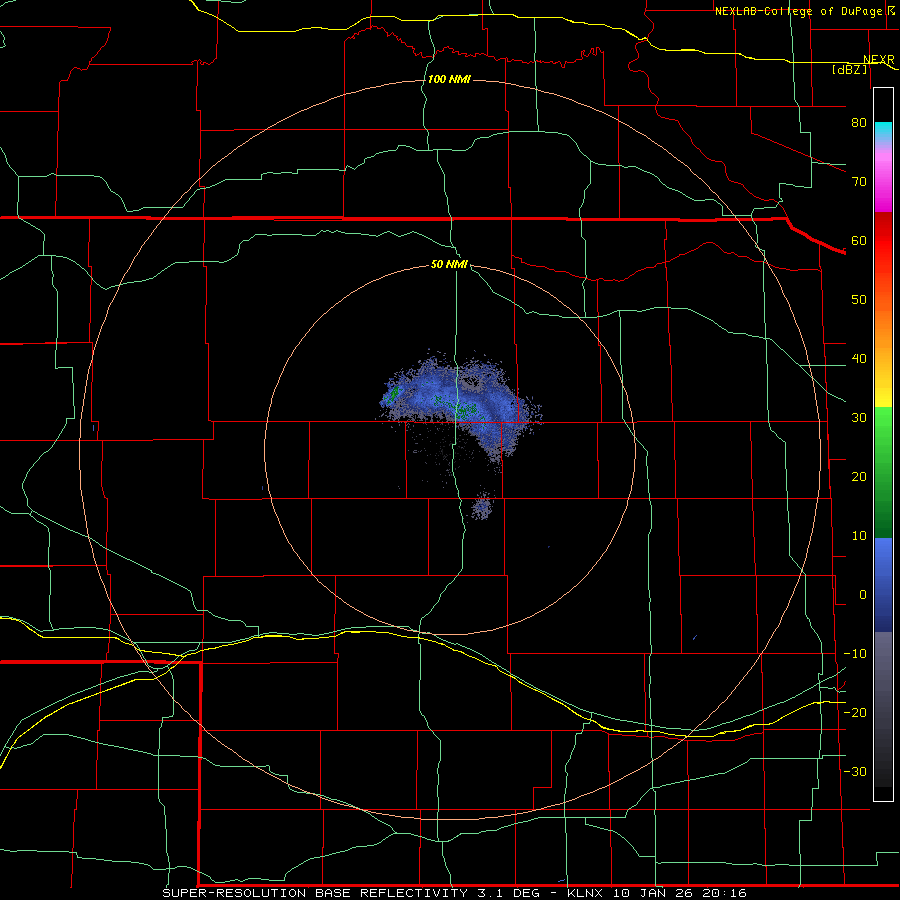Click the -30 value on dBZ scale
The image size is (900, 900).
tap(855, 772)
